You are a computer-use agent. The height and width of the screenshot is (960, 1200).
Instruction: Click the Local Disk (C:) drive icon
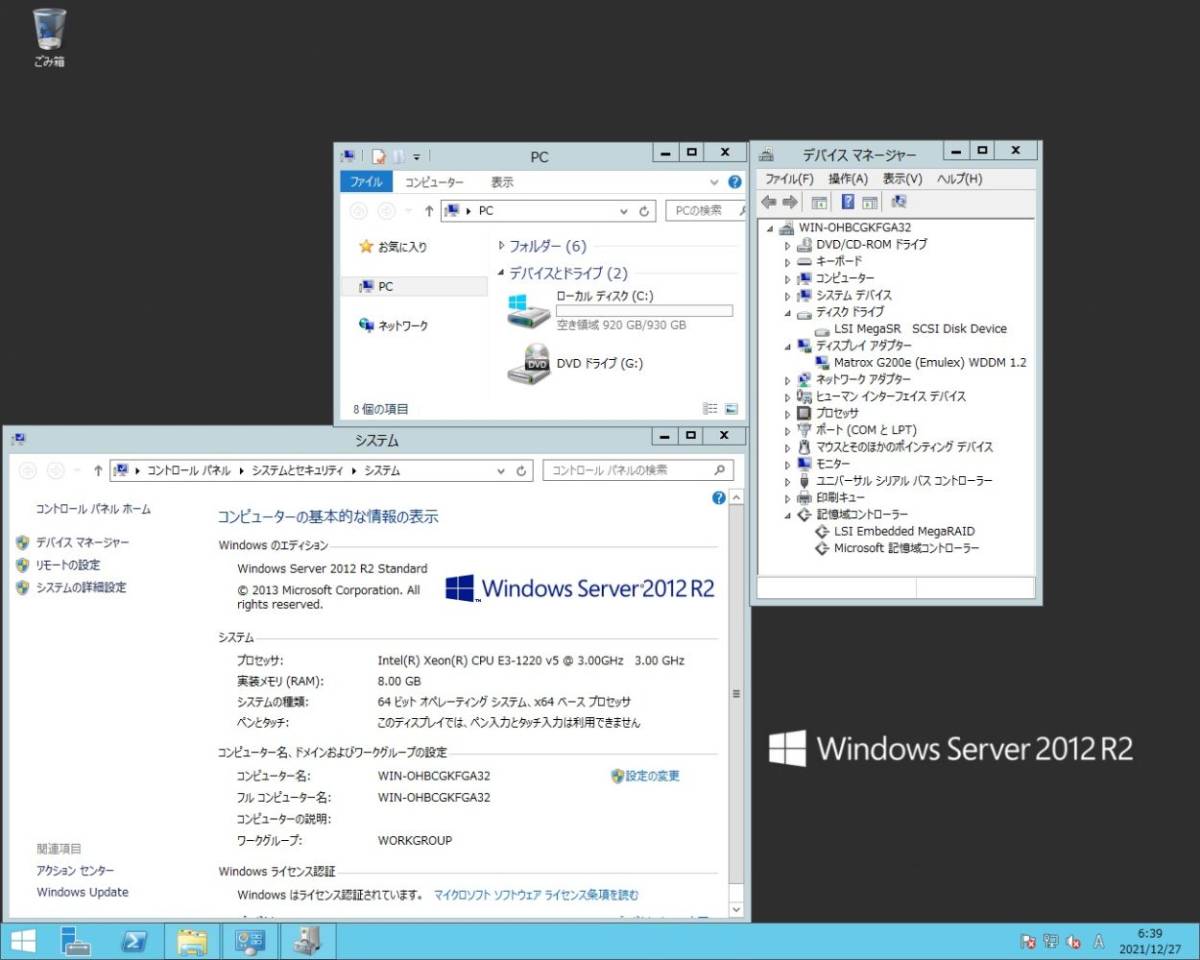[527, 310]
